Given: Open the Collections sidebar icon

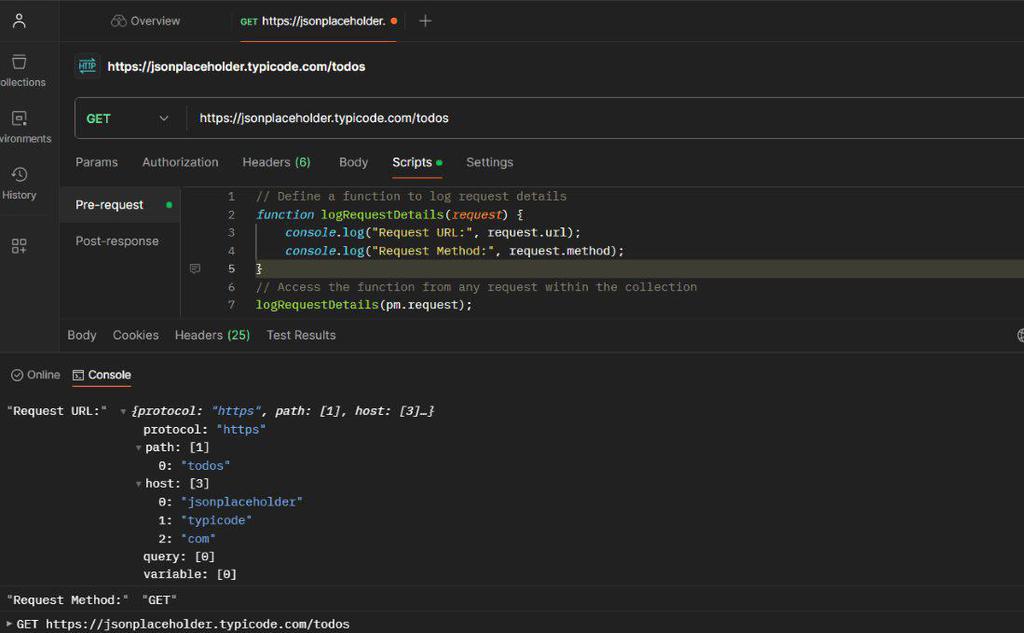Looking at the screenshot, I should [x=19, y=62].
